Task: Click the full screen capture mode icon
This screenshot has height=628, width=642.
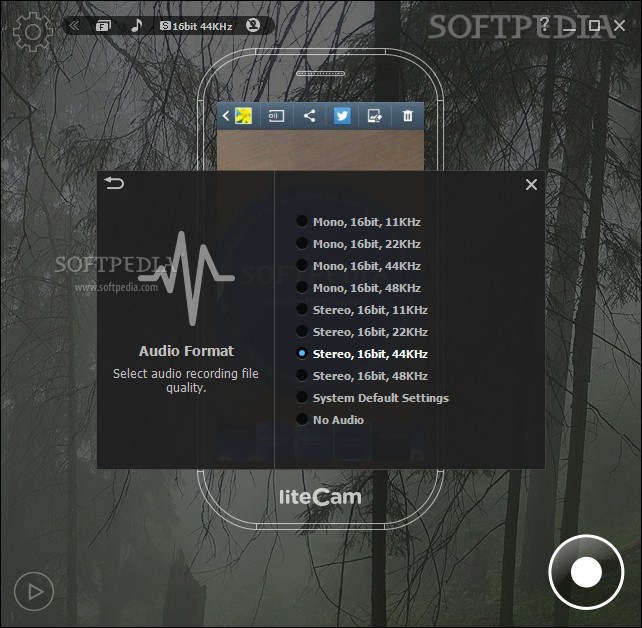Action: (103, 26)
